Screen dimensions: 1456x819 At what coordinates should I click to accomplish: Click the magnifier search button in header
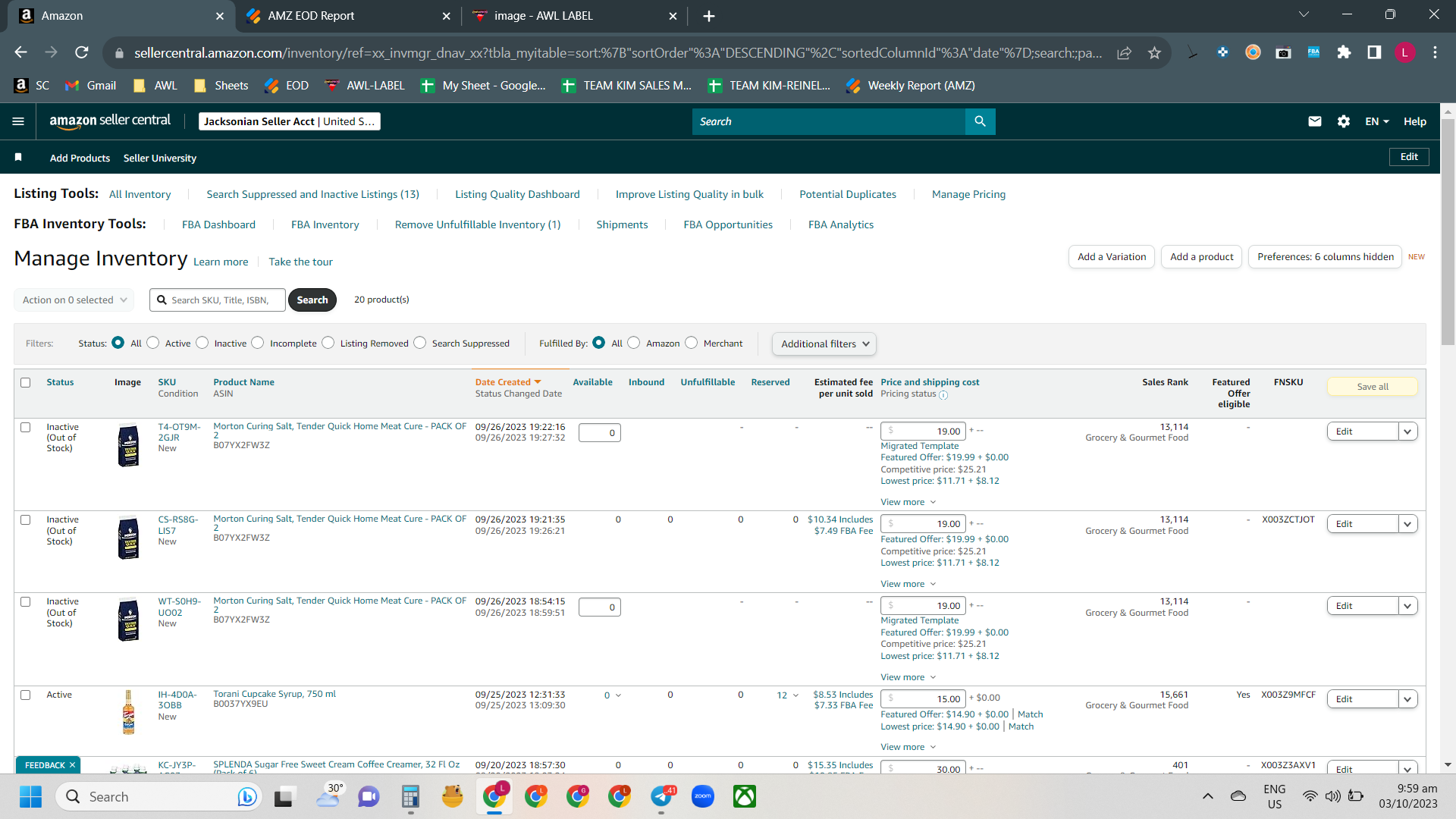tap(980, 121)
